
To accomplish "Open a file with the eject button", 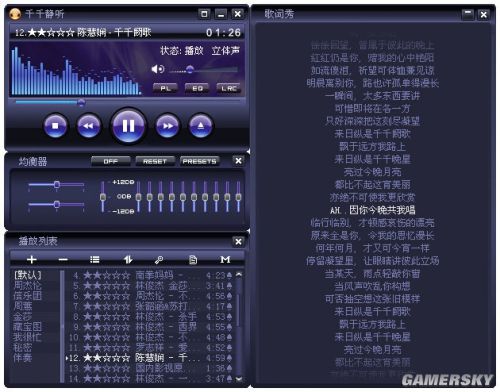I will (201, 126).
